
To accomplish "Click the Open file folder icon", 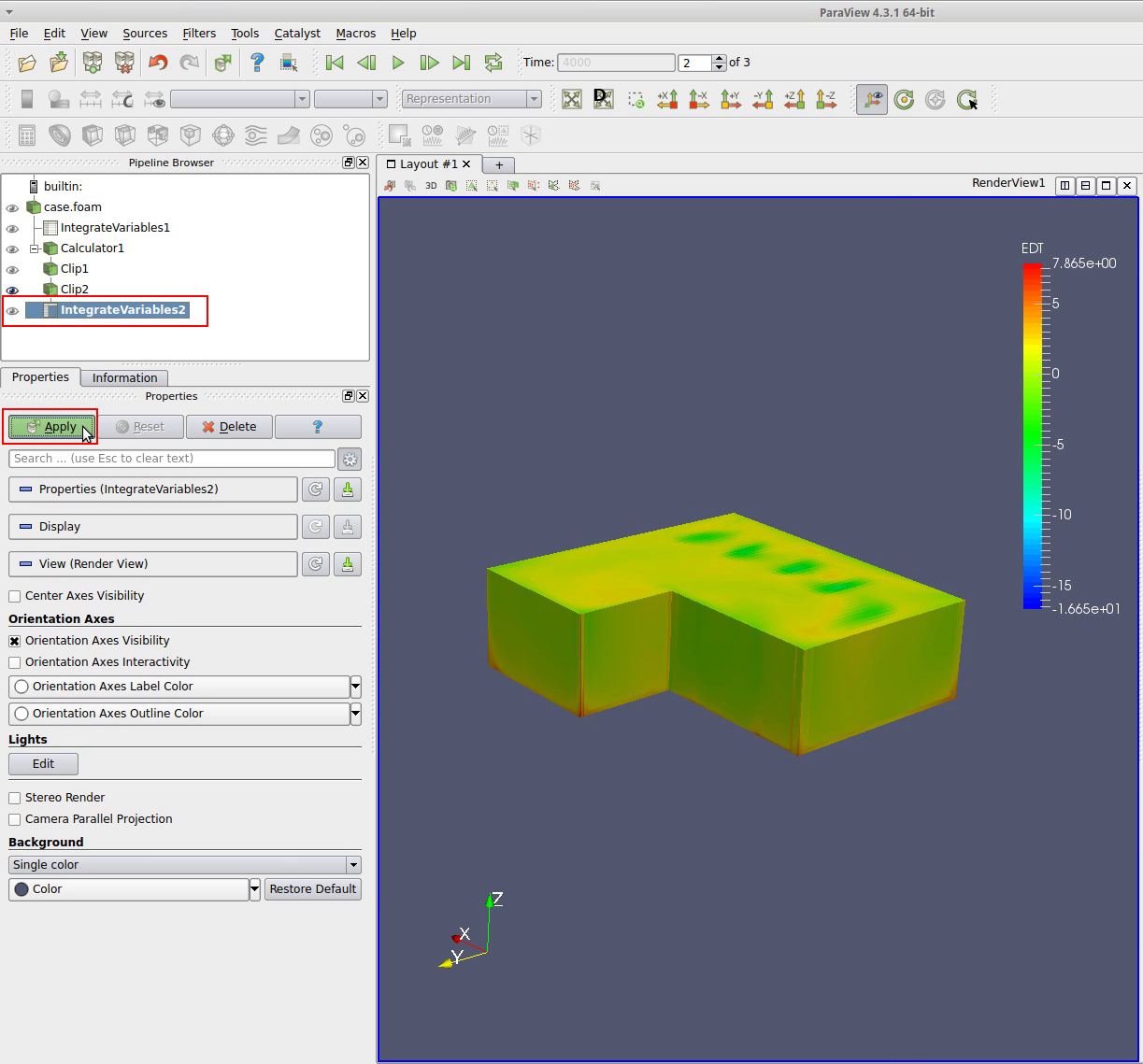I will click(x=27, y=63).
